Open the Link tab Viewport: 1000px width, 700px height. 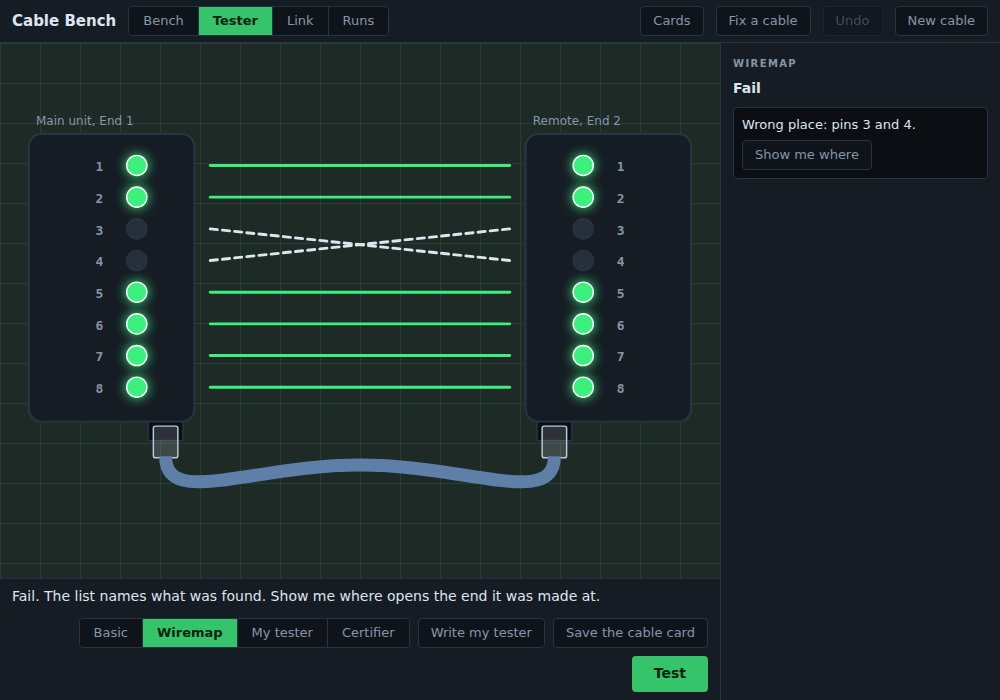click(x=300, y=21)
